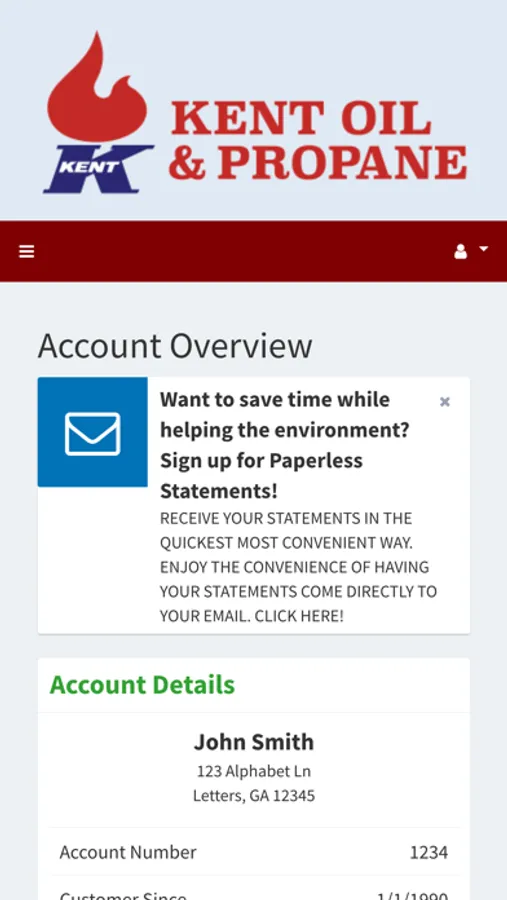Screen dimensions: 507x900
Task: Click the CLICK HERE paperless statement text
Action: tap(299, 616)
